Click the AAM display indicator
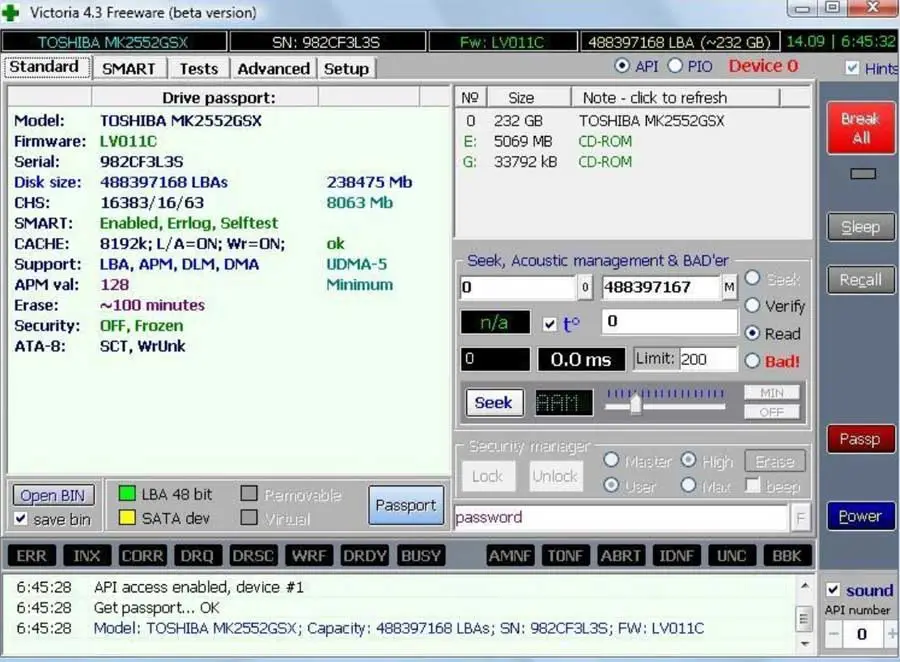 564,403
